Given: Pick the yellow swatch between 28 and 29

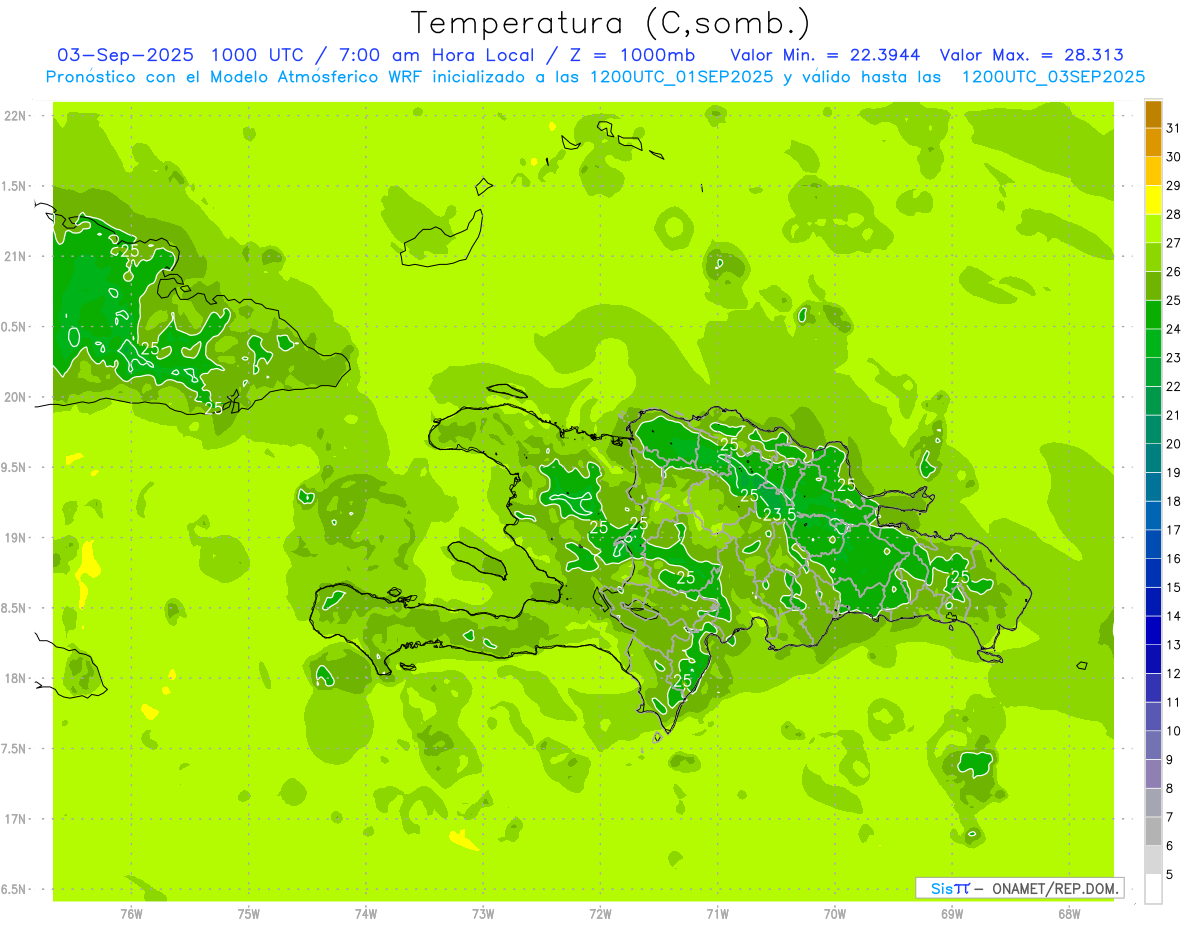Looking at the screenshot, I should (1153, 200).
